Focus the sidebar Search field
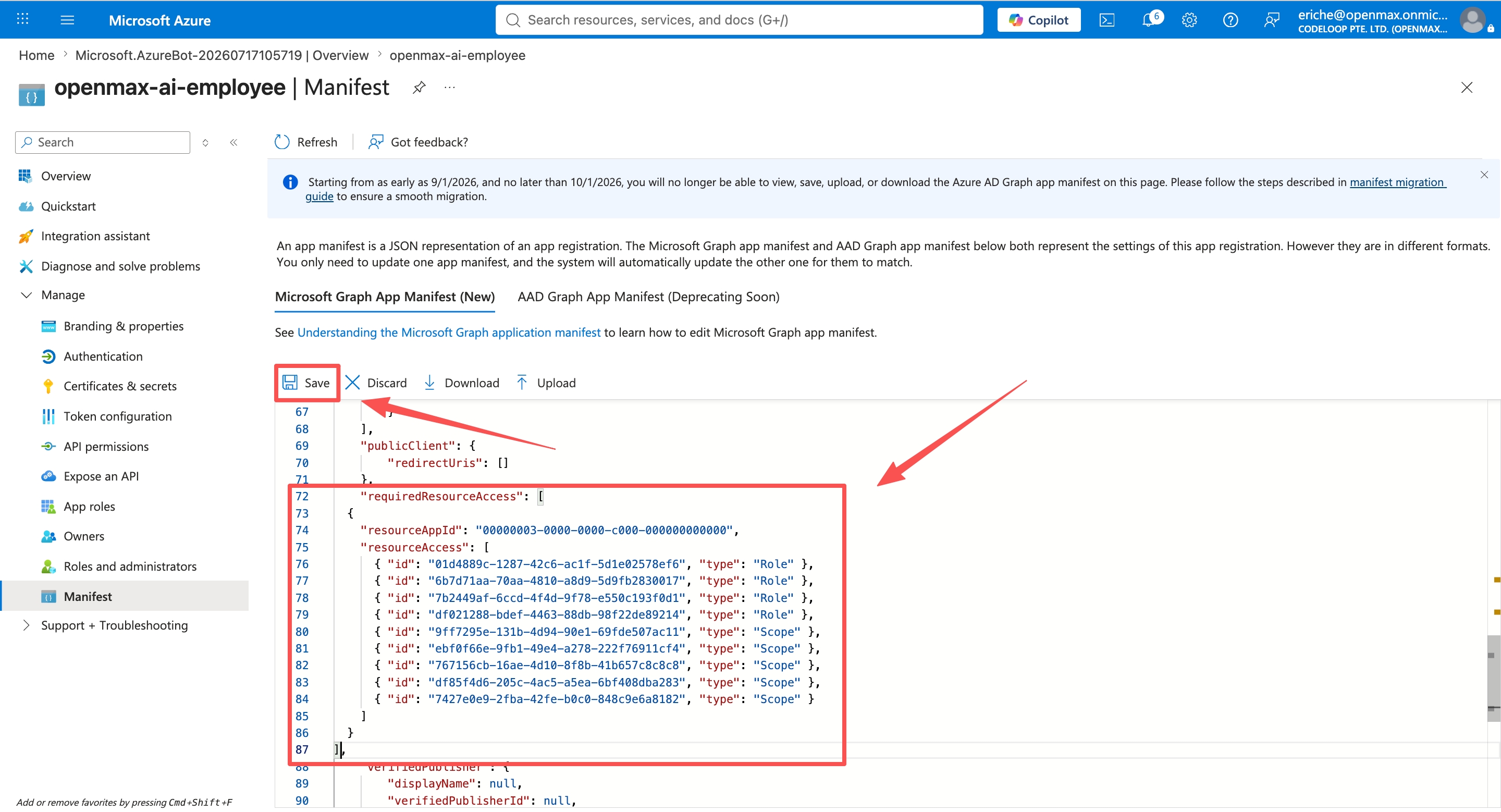The image size is (1501, 812). (x=103, y=143)
